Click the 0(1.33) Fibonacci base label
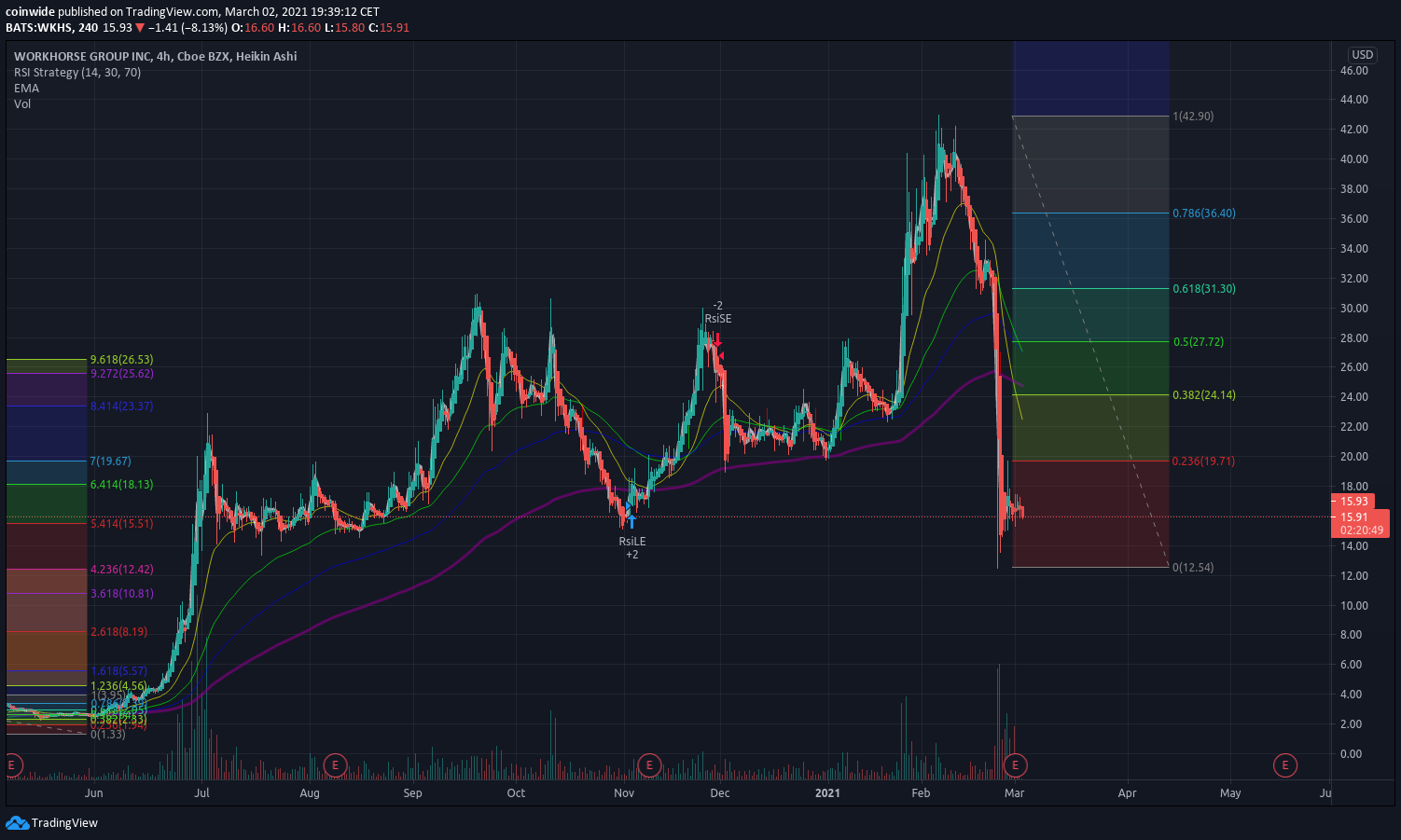This screenshot has width=1401, height=840. tap(108, 735)
